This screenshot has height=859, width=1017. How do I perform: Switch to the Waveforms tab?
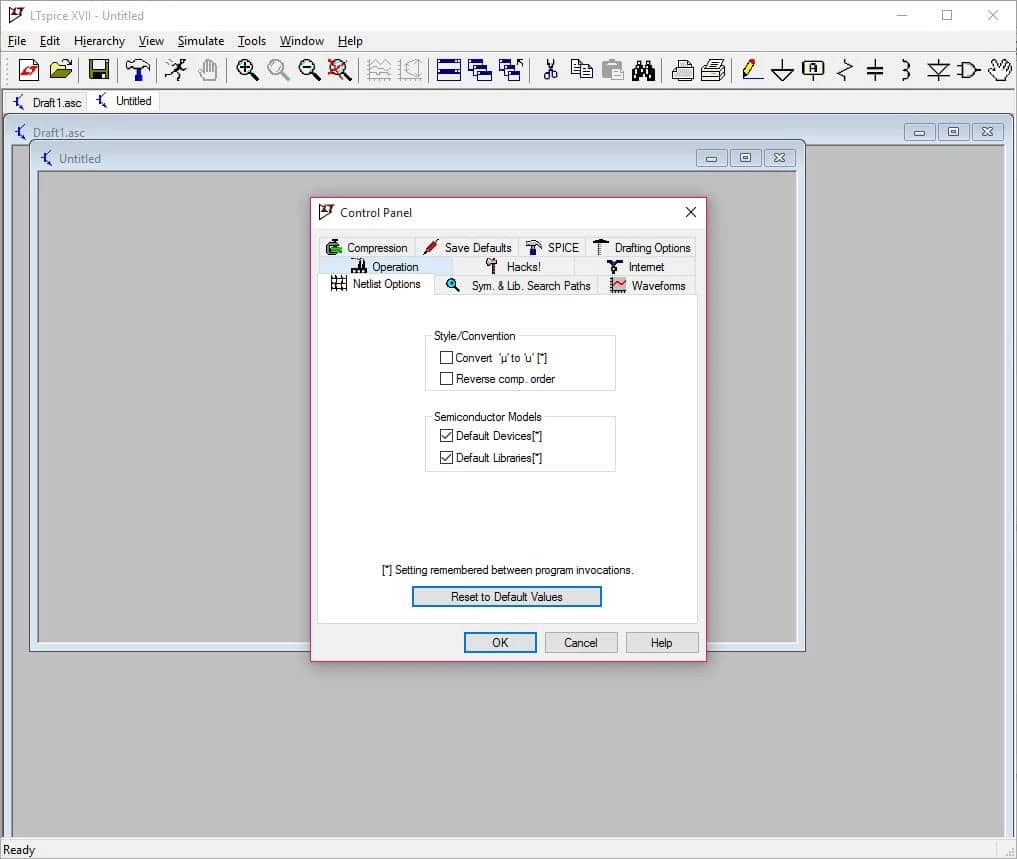648,286
